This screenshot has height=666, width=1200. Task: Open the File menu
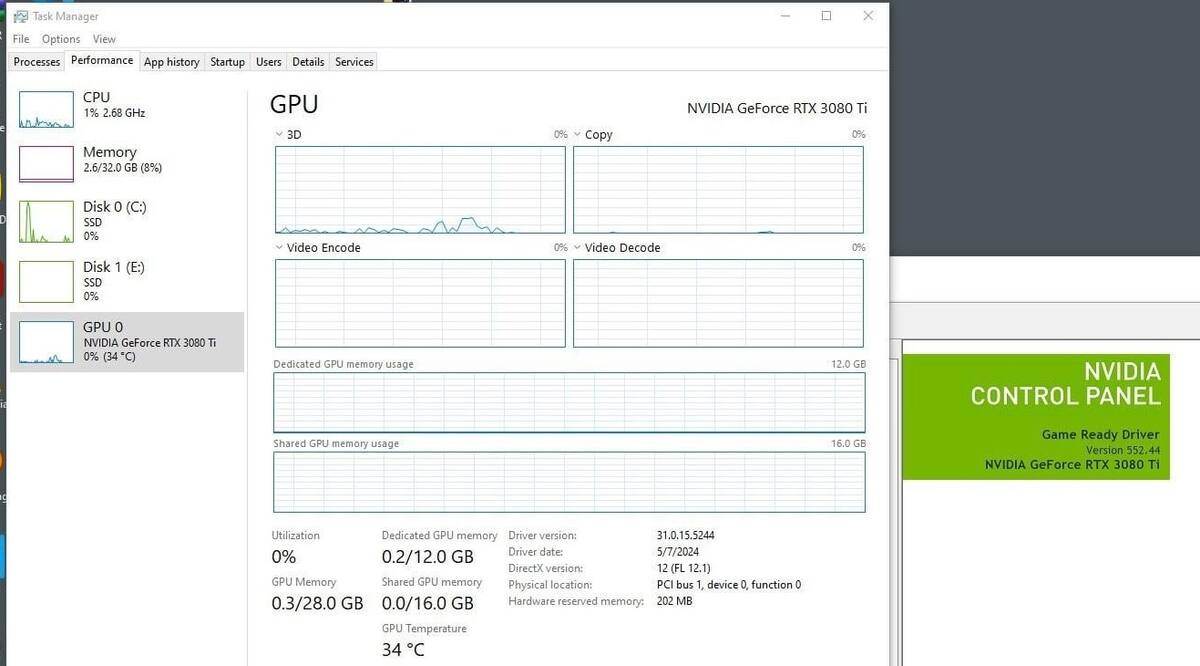click(x=21, y=39)
